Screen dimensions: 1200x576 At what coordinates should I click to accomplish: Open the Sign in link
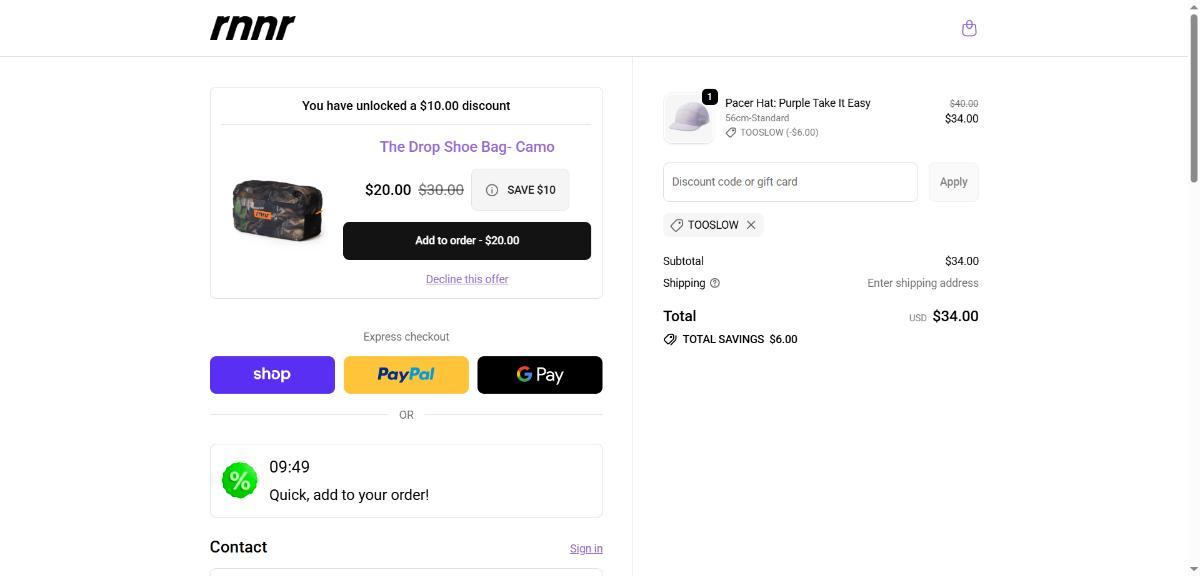[586, 549]
